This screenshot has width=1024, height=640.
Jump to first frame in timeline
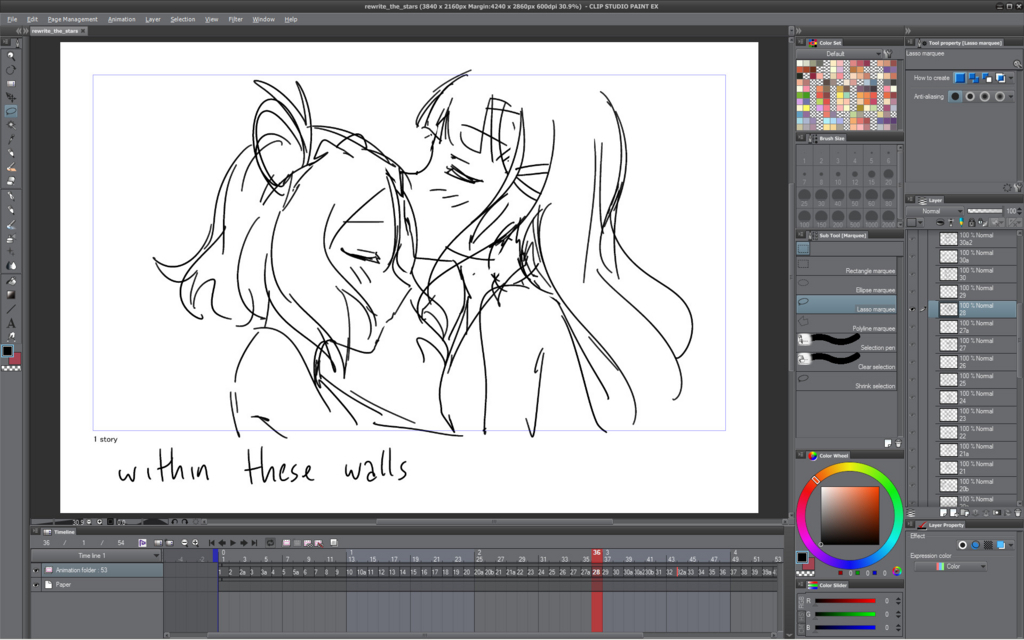coord(212,543)
